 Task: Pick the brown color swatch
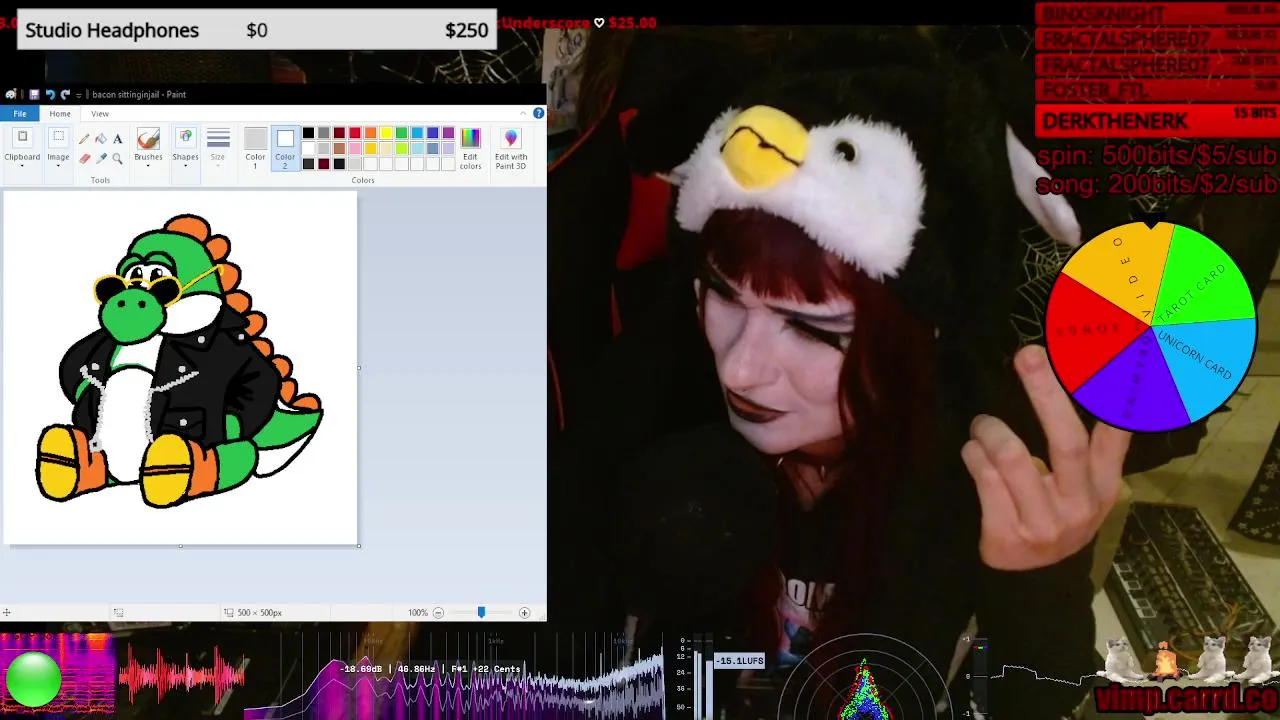339,149
